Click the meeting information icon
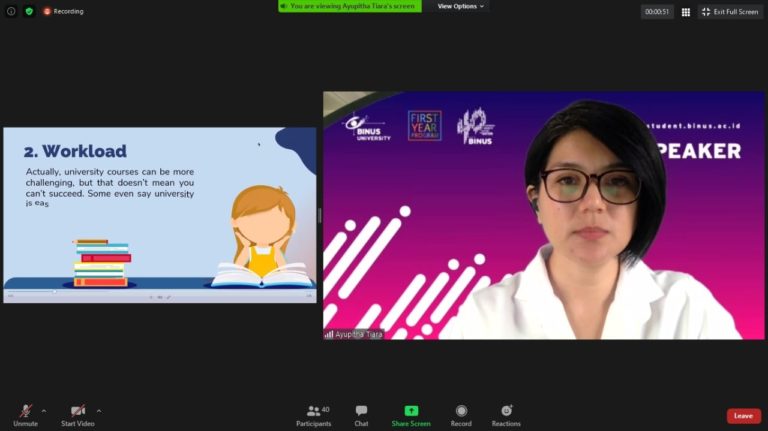 pyautogui.click(x=11, y=11)
